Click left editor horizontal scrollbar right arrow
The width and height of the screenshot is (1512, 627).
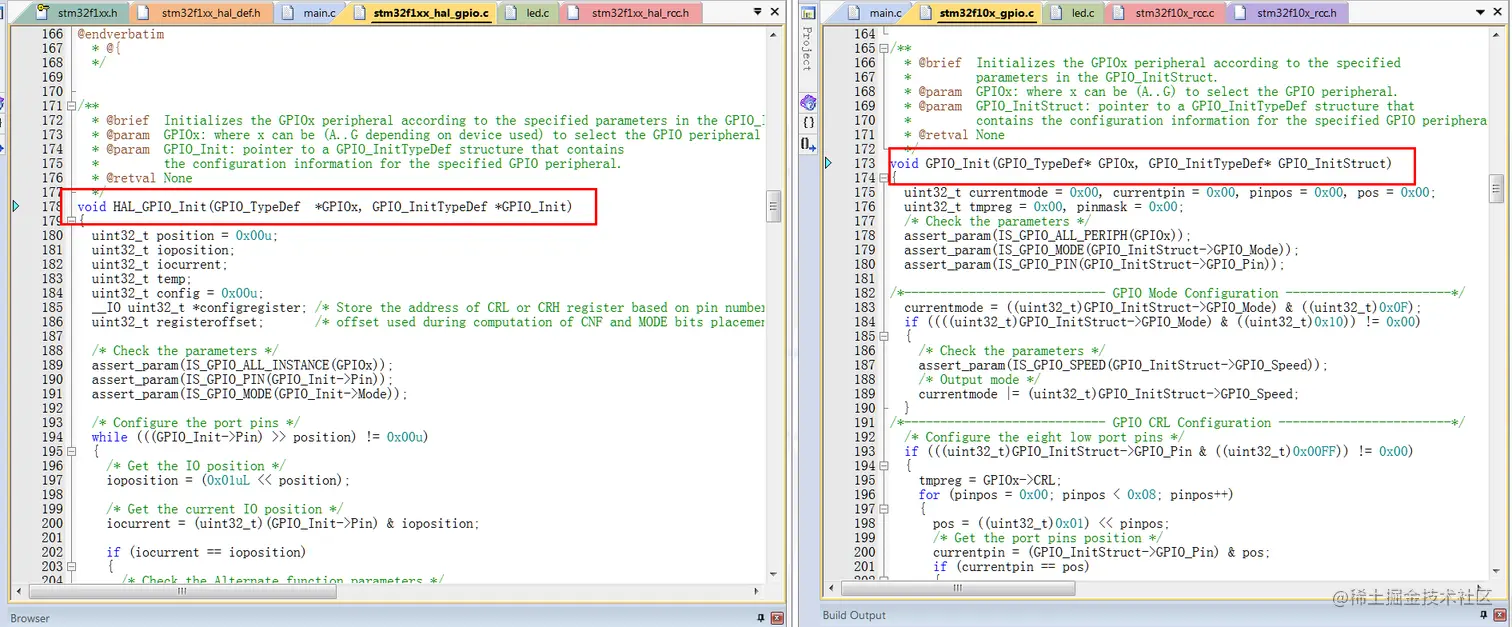[758, 590]
